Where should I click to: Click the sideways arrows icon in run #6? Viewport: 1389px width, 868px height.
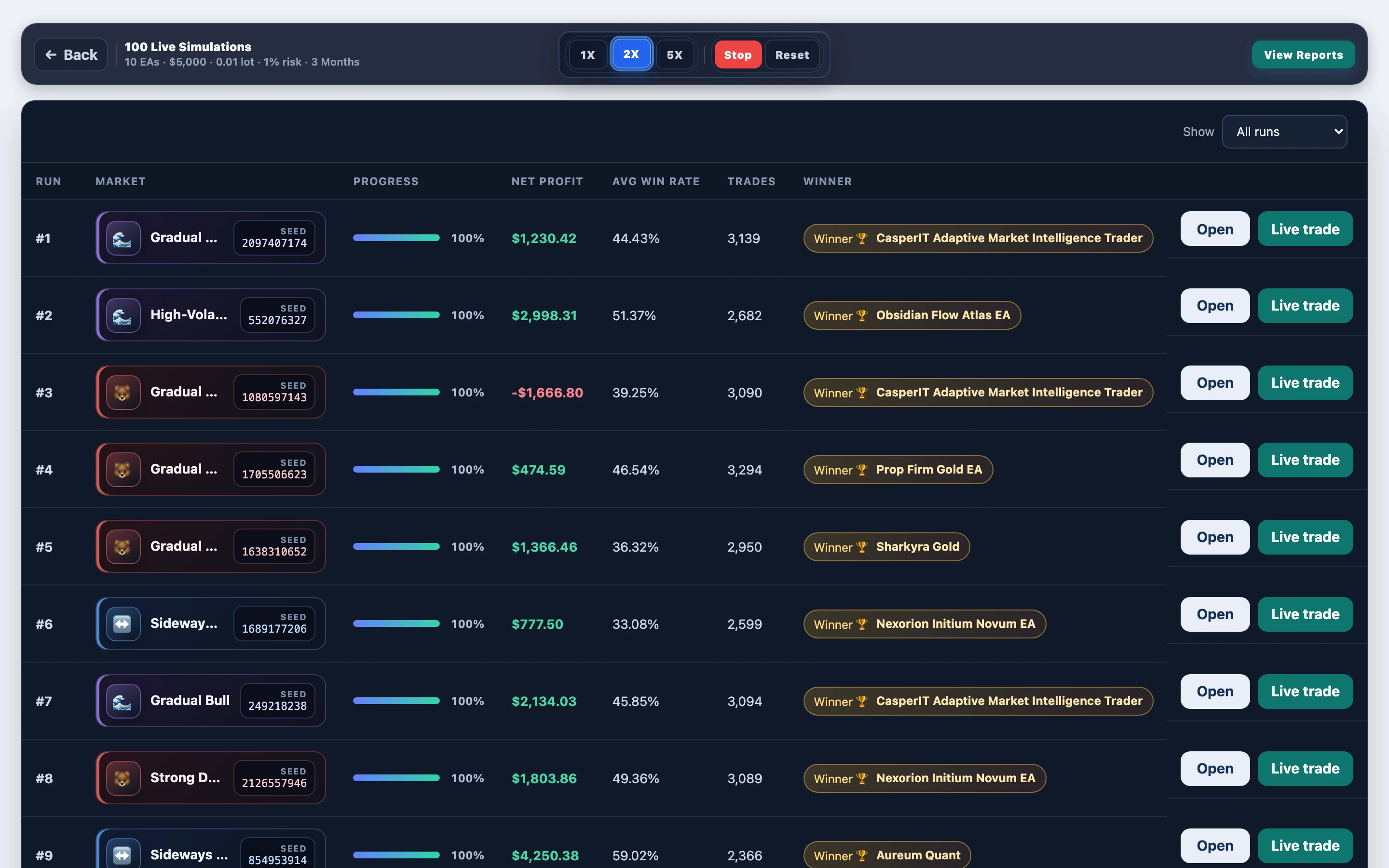click(x=123, y=624)
